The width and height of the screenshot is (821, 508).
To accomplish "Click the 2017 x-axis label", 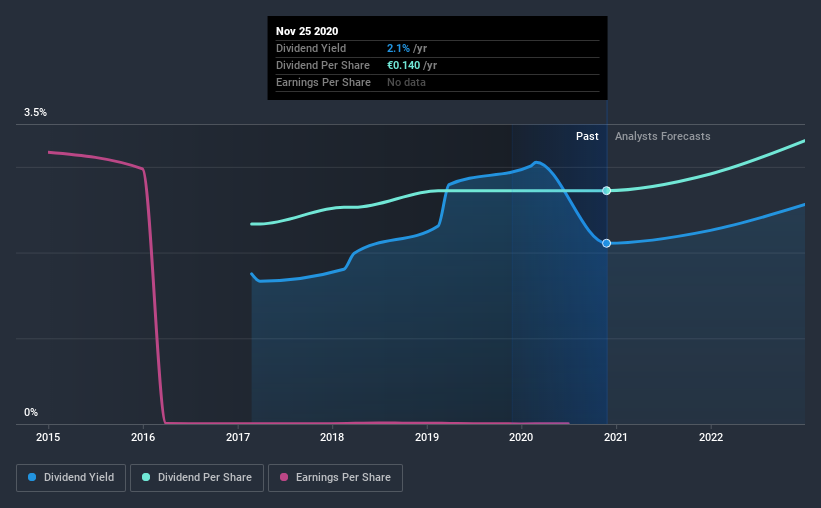I will point(238,437).
